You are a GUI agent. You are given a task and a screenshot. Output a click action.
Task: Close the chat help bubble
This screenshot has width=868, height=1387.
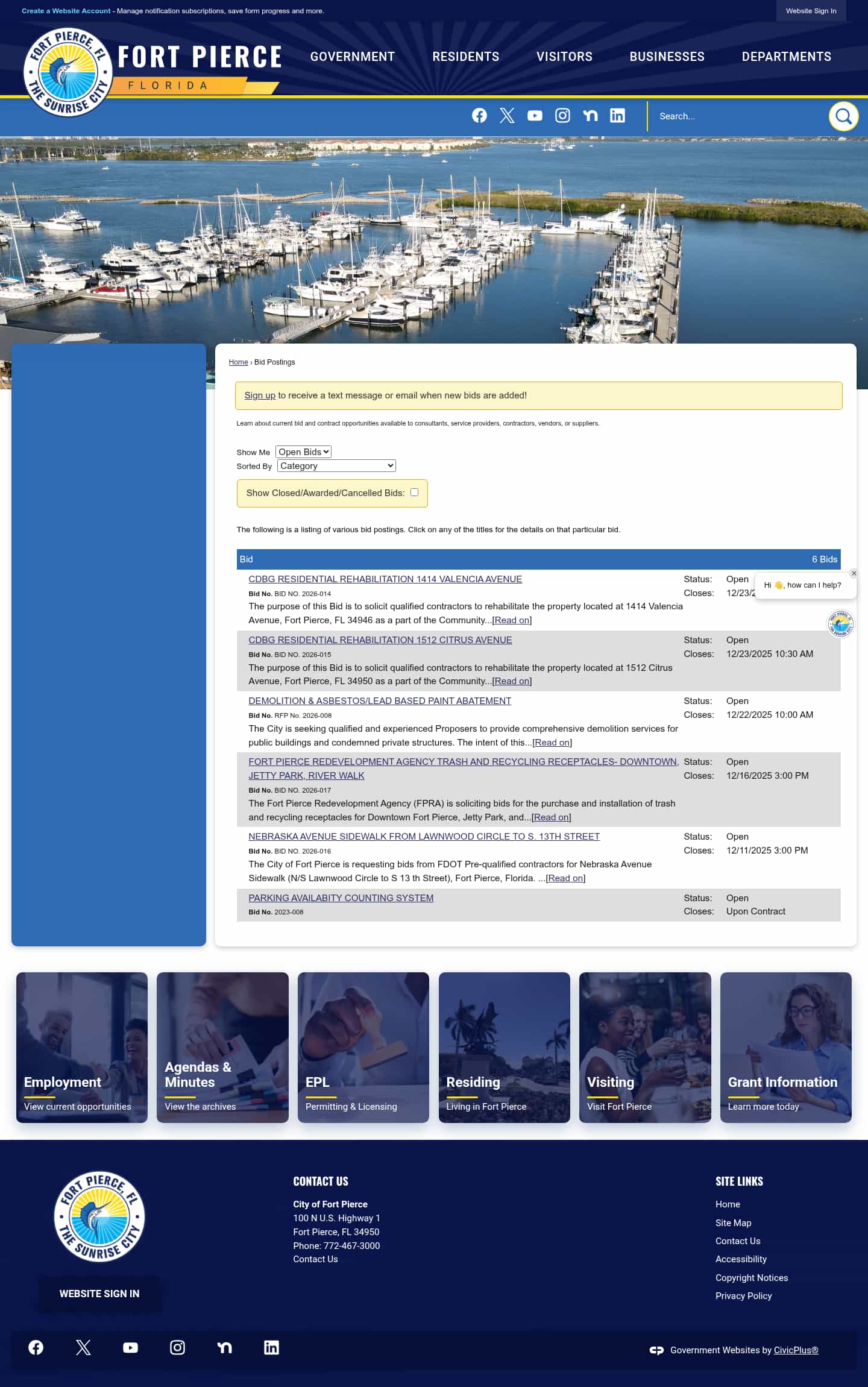(x=854, y=573)
